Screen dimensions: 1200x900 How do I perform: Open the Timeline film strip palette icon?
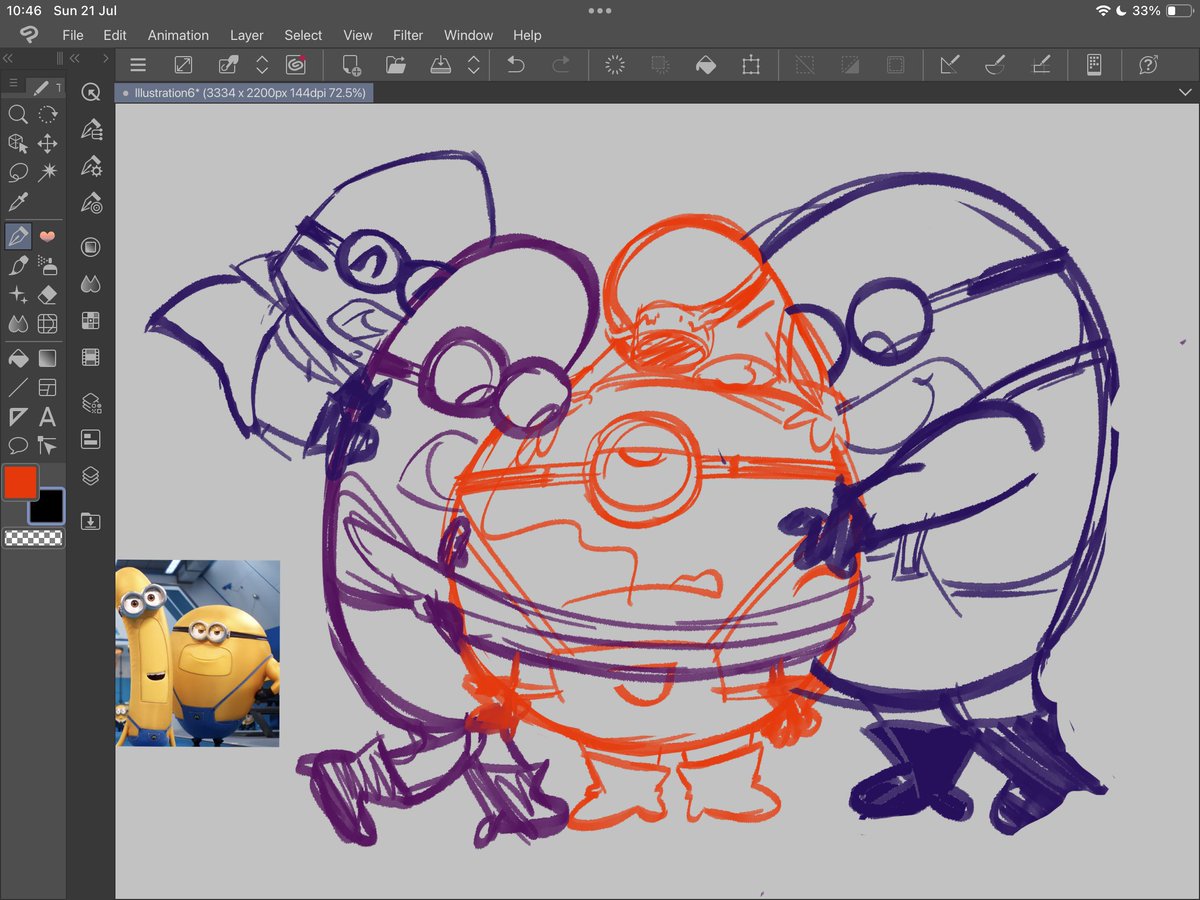91,357
